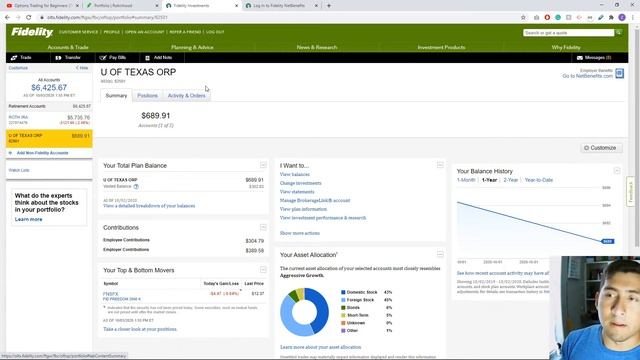The height and width of the screenshot is (360, 640).
Task: Open Chrome three-dot menu
Action: [633, 18]
